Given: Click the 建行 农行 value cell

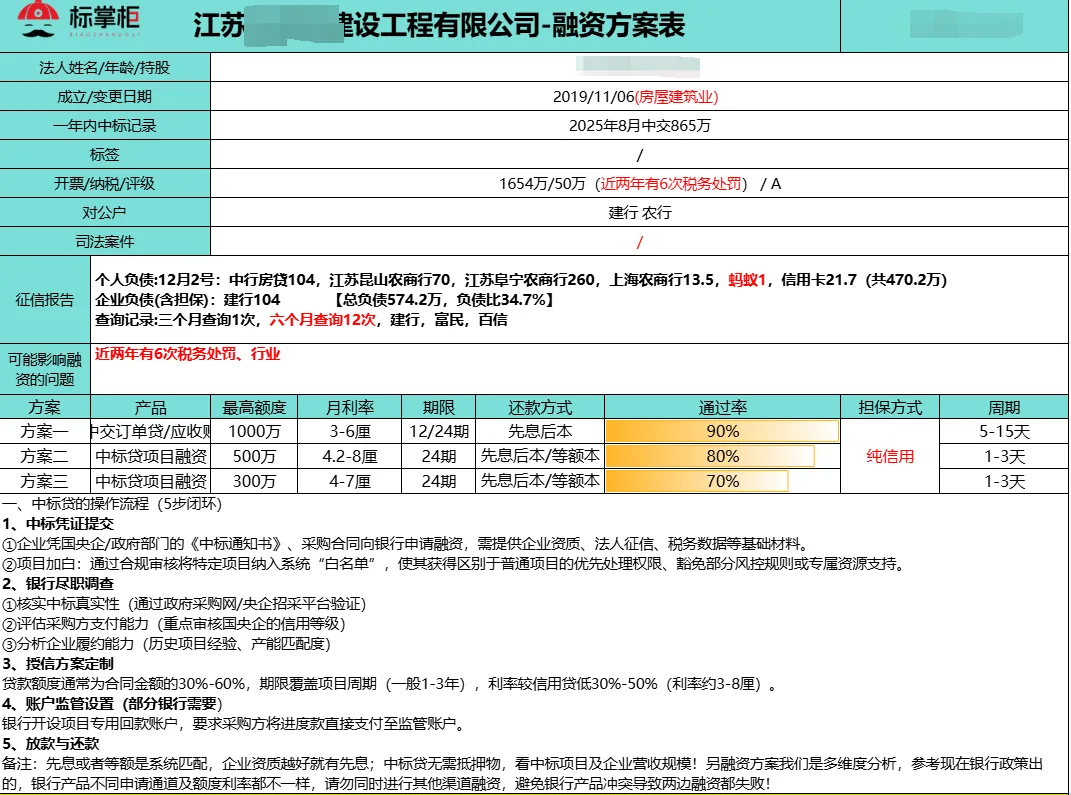Looking at the screenshot, I should pyautogui.click(x=639, y=213).
